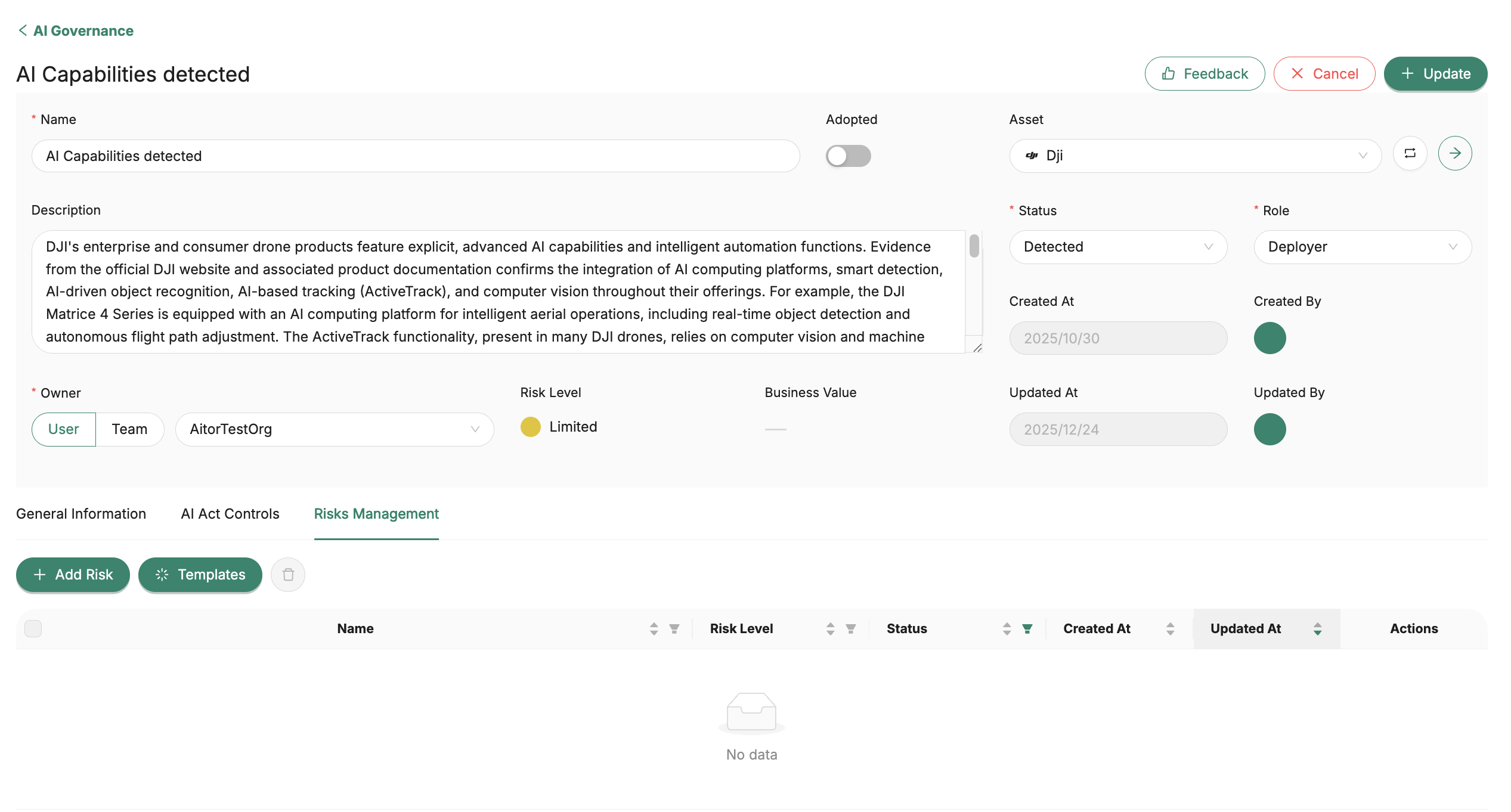Sort the table by Created At

point(1170,629)
